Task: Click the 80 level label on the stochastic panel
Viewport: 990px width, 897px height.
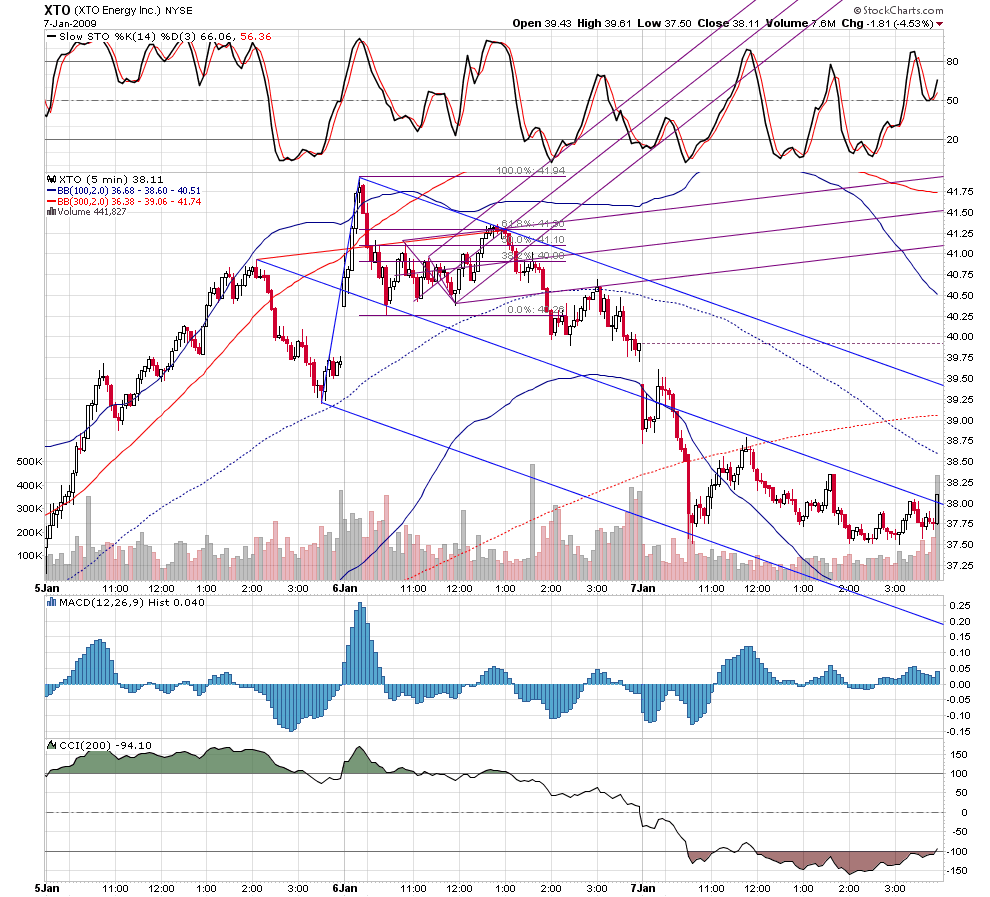Action: 952,61
